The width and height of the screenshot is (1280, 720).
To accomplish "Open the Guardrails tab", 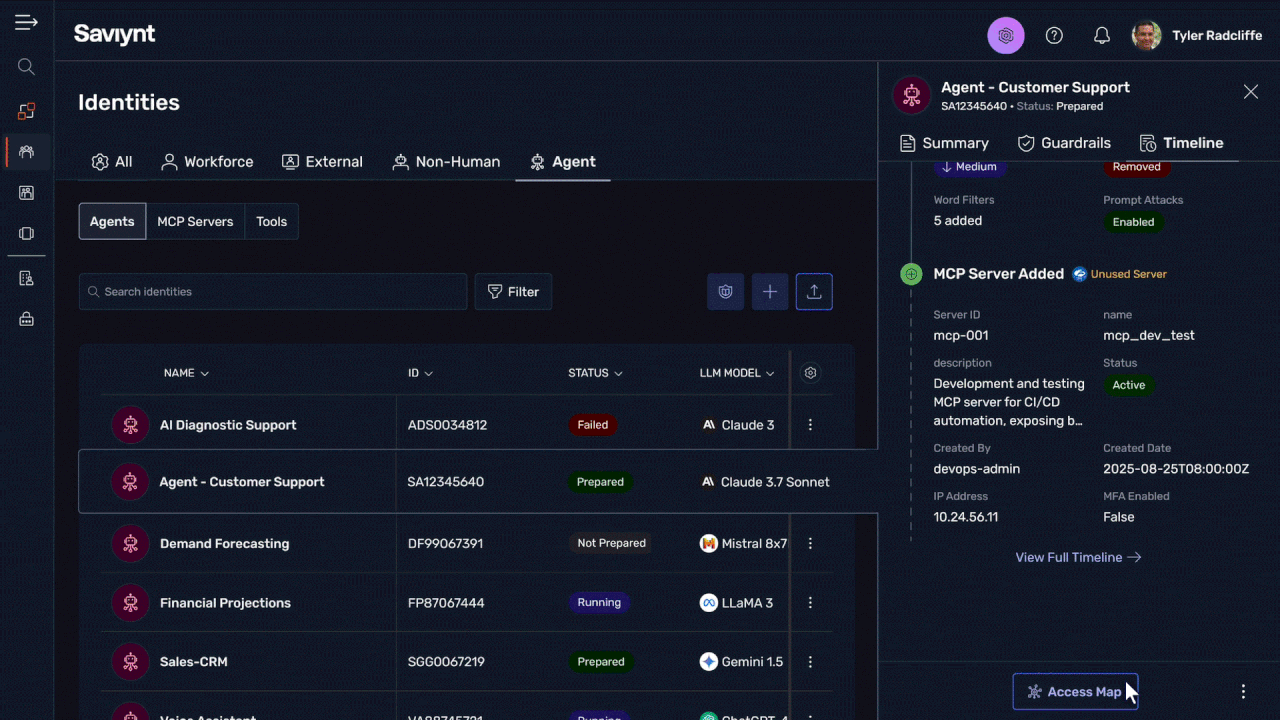I will tap(1064, 143).
